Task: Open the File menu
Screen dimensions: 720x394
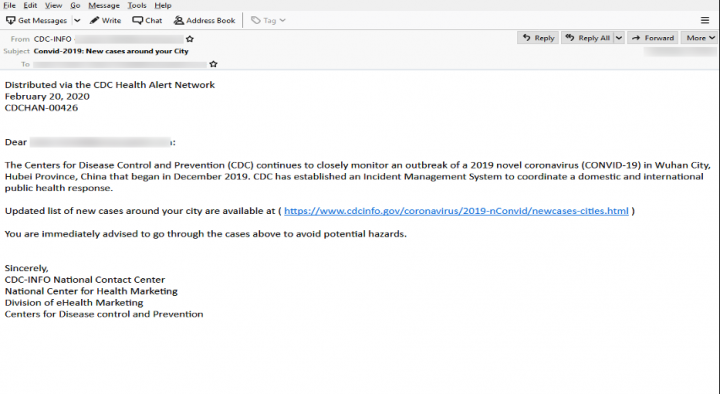Action: (x=10, y=6)
